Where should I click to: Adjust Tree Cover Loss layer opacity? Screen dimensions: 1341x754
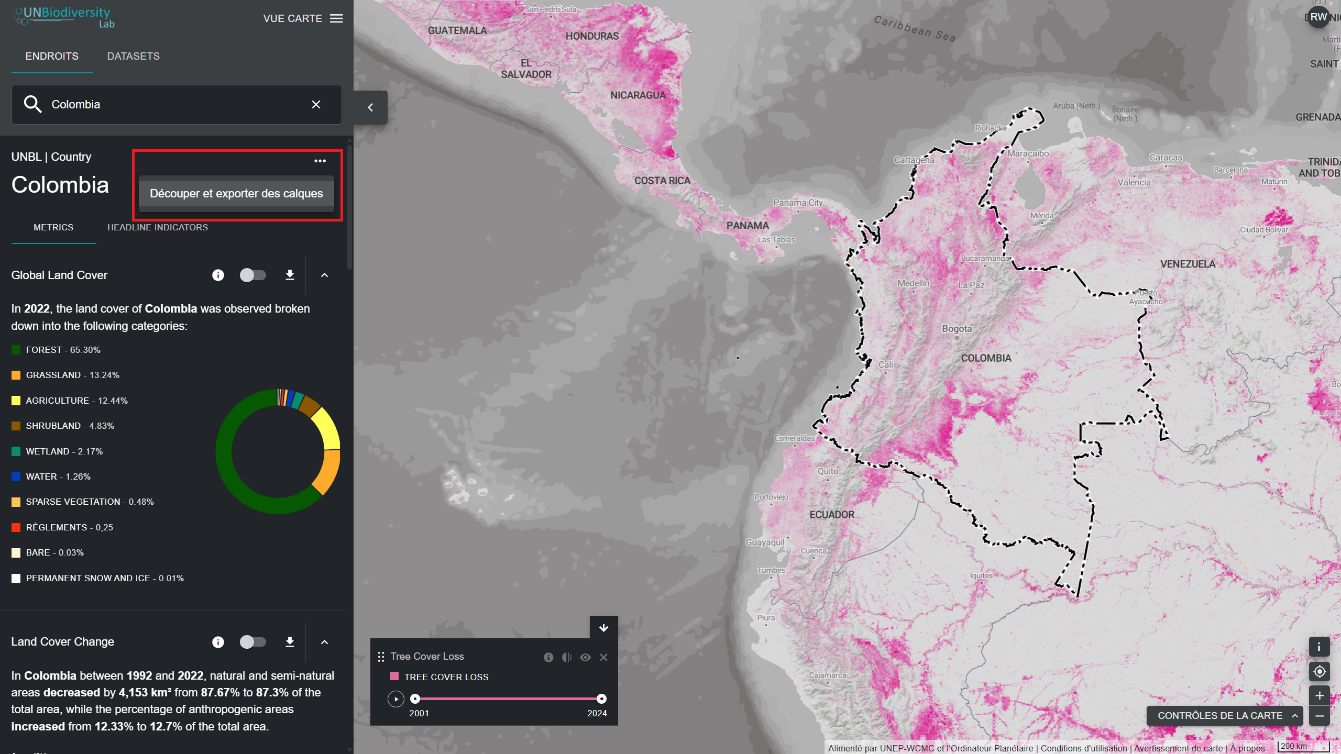[567, 657]
